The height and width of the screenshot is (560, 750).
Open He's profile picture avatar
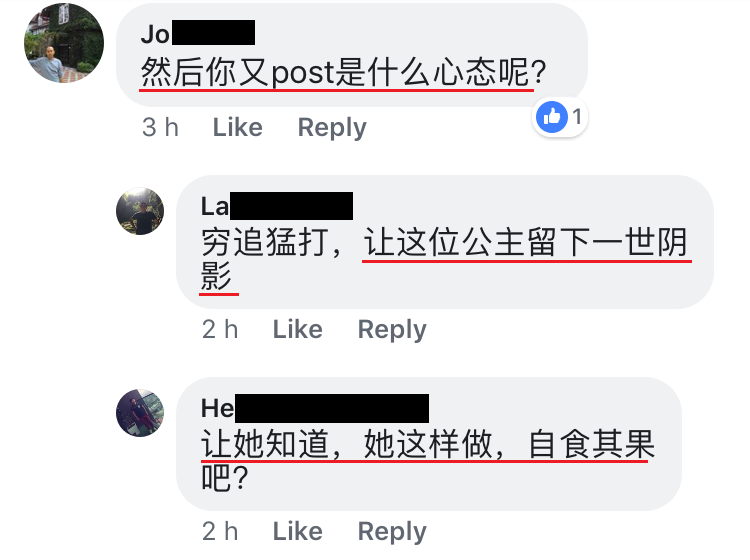pos(140,413)
